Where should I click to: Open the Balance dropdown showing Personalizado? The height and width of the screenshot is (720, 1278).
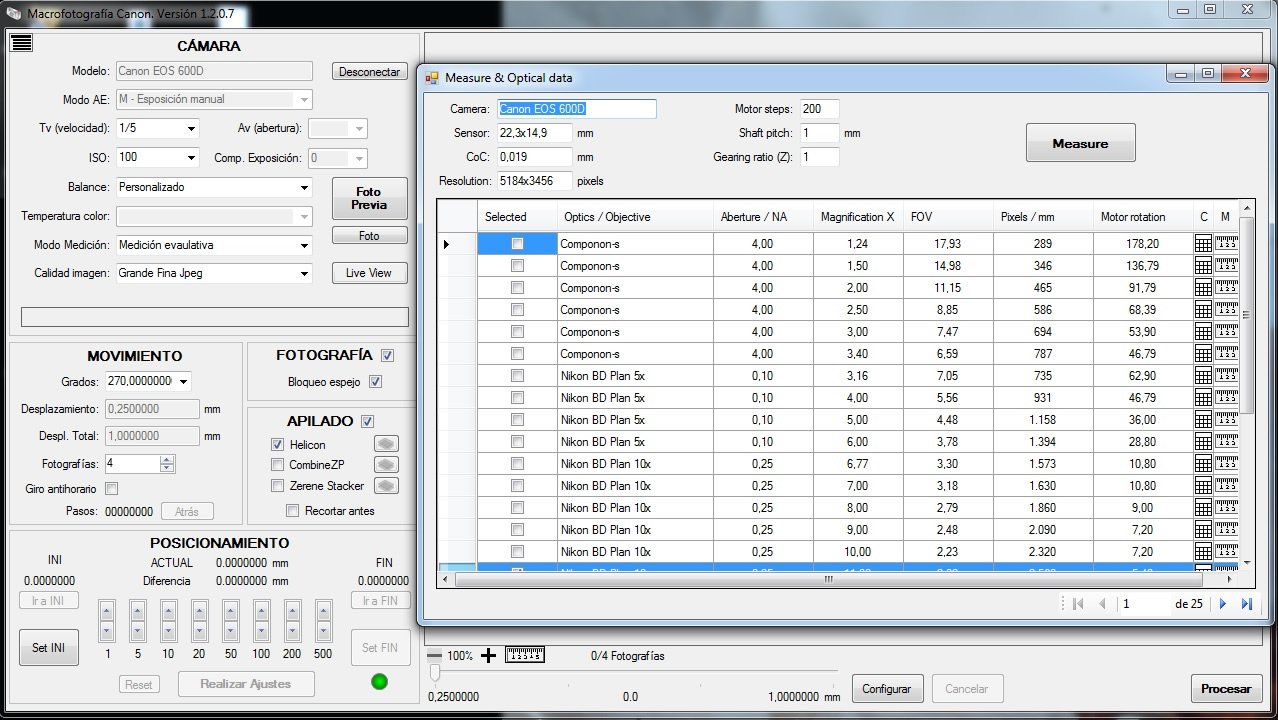coord(304,187)
